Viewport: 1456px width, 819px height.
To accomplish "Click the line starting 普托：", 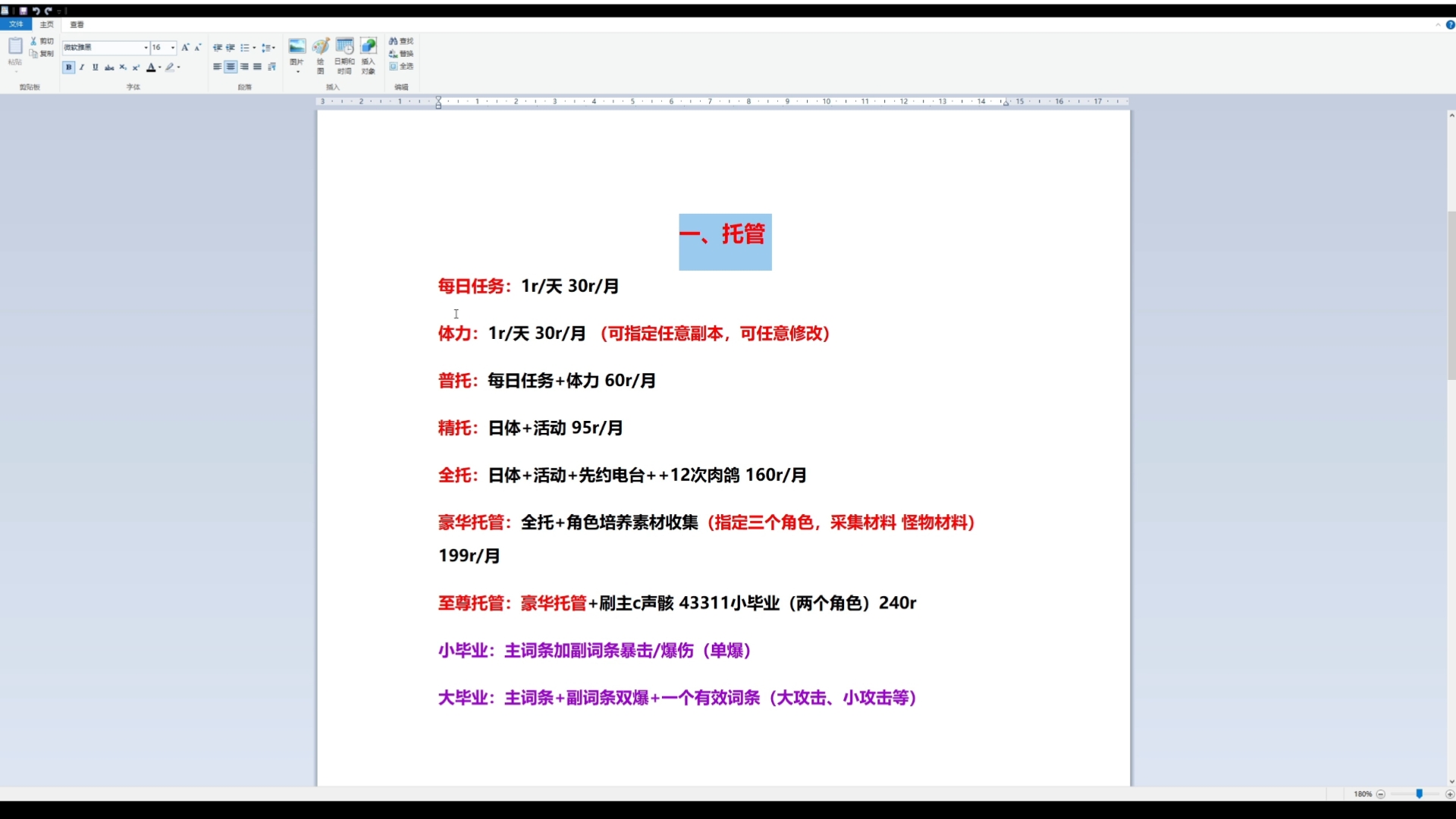I will point(547,381).
